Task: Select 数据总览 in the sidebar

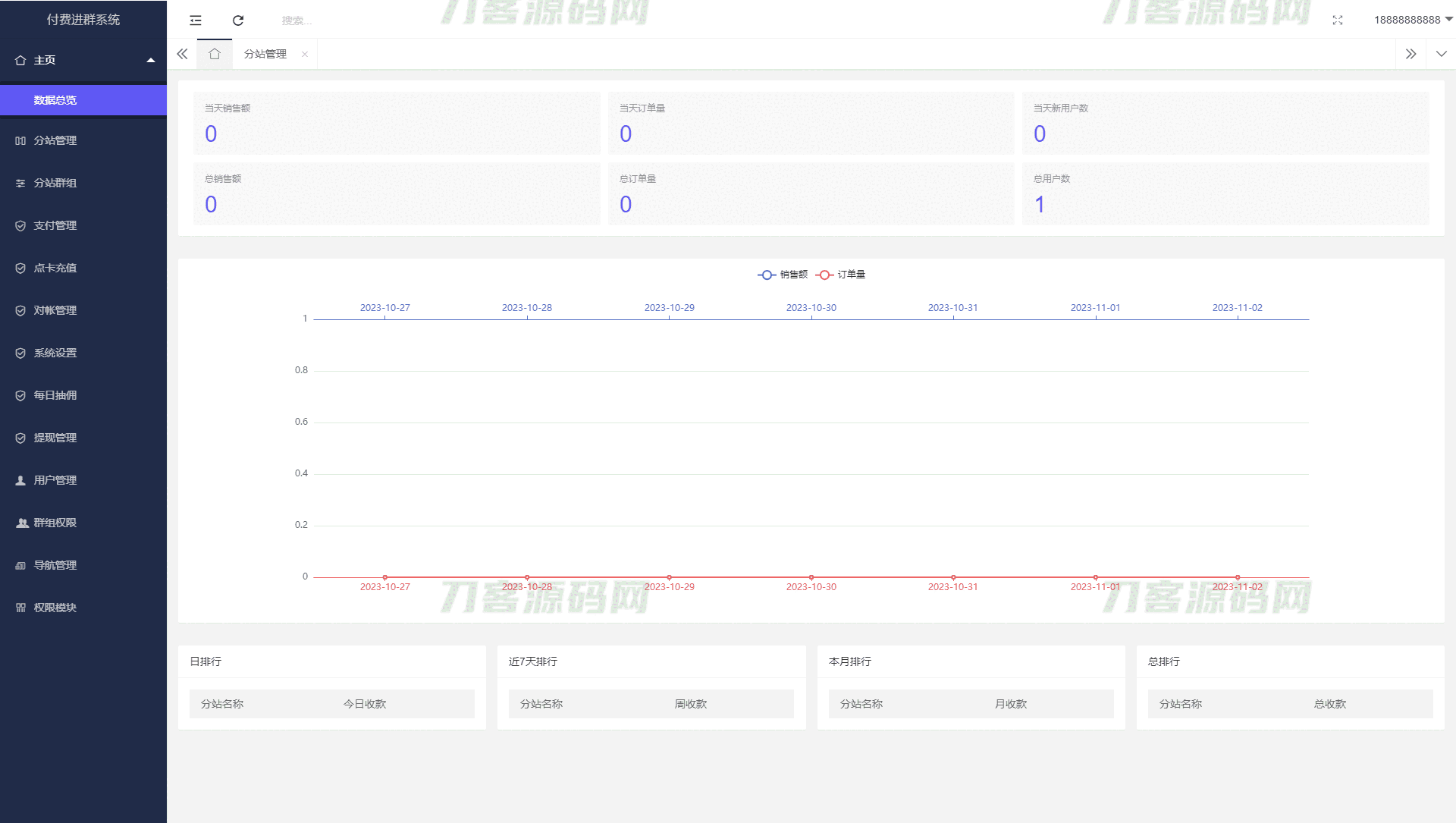Action: click(x=55, y=100)
